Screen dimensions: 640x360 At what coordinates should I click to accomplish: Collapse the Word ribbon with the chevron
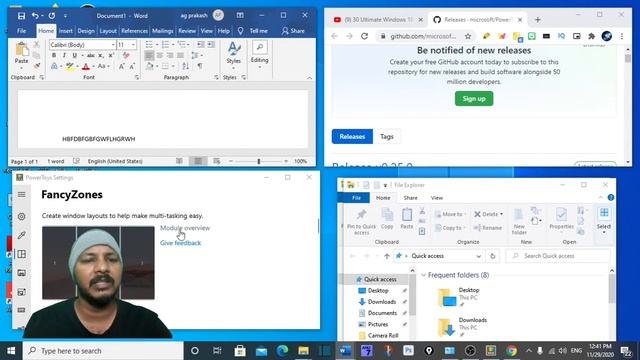(x=309, y=78)
